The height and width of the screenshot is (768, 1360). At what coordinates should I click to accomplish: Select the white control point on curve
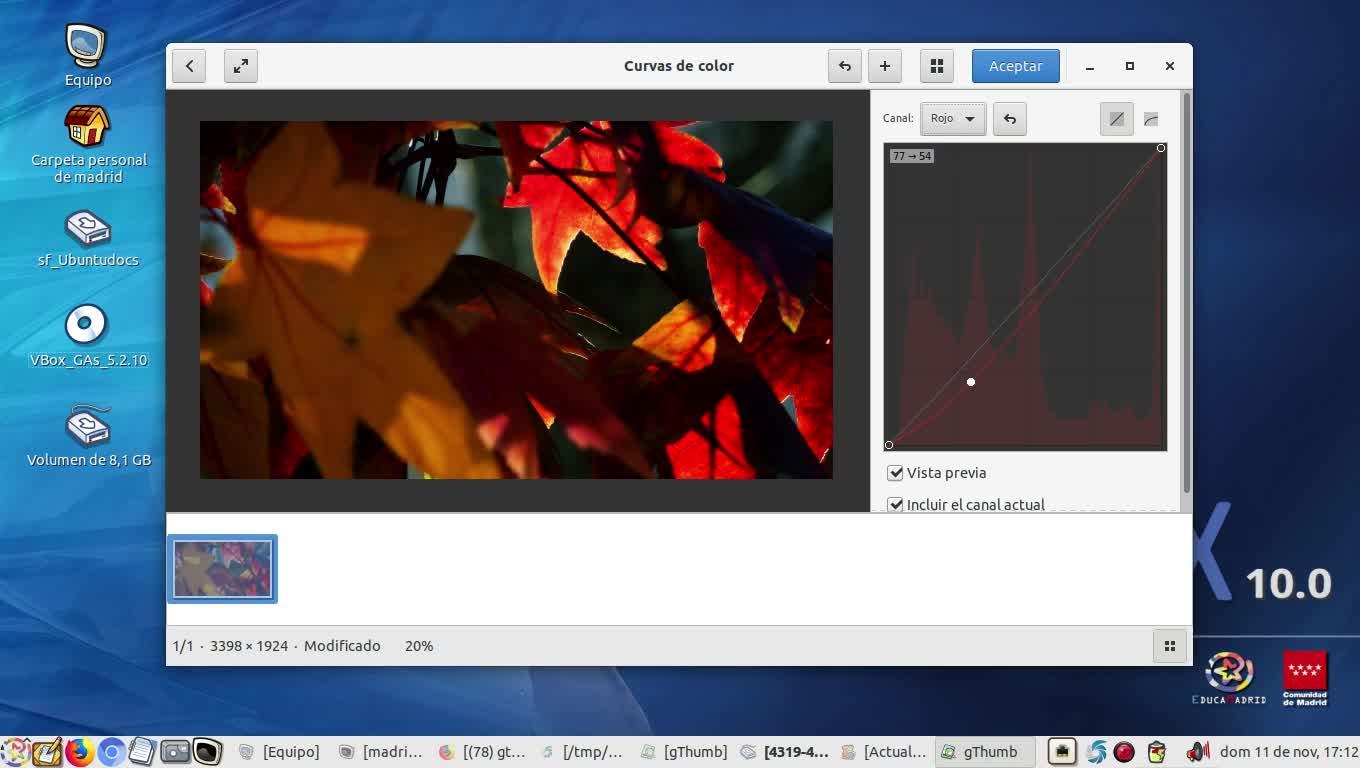point(971,382)
